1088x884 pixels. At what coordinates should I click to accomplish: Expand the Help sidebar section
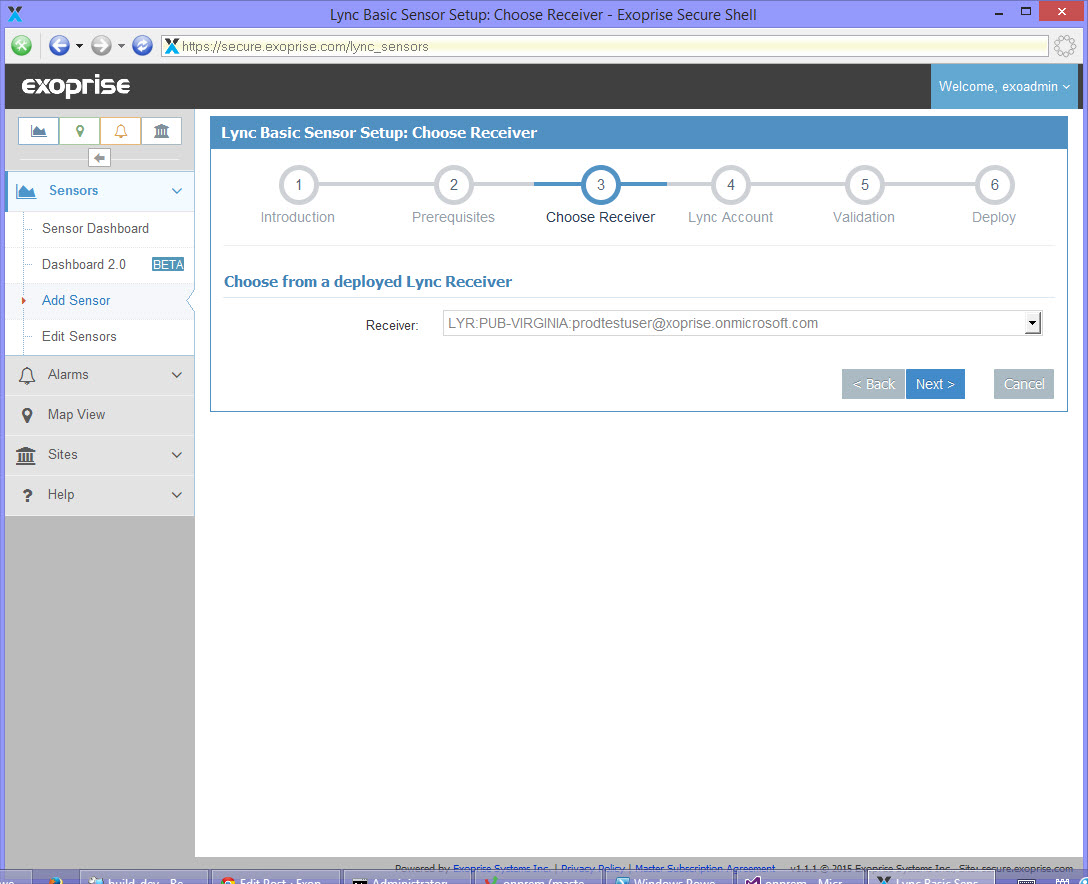pyautogui.click(x=100, y=495)
